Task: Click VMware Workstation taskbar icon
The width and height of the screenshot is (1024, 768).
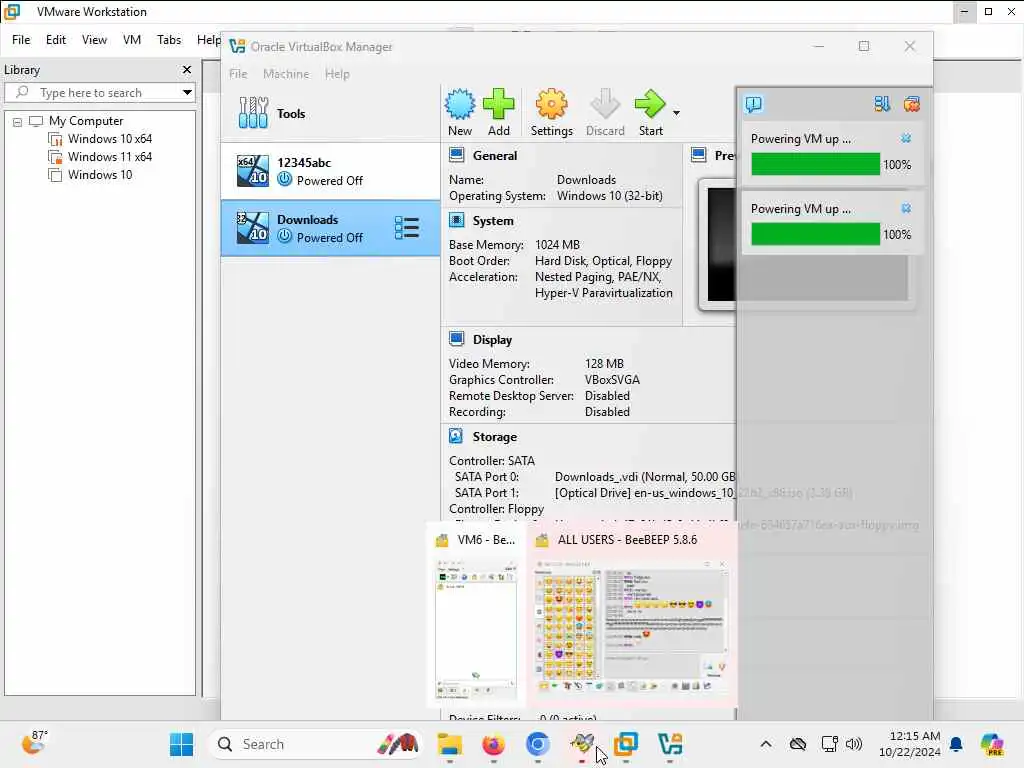Action: click(x=626, y=744)
